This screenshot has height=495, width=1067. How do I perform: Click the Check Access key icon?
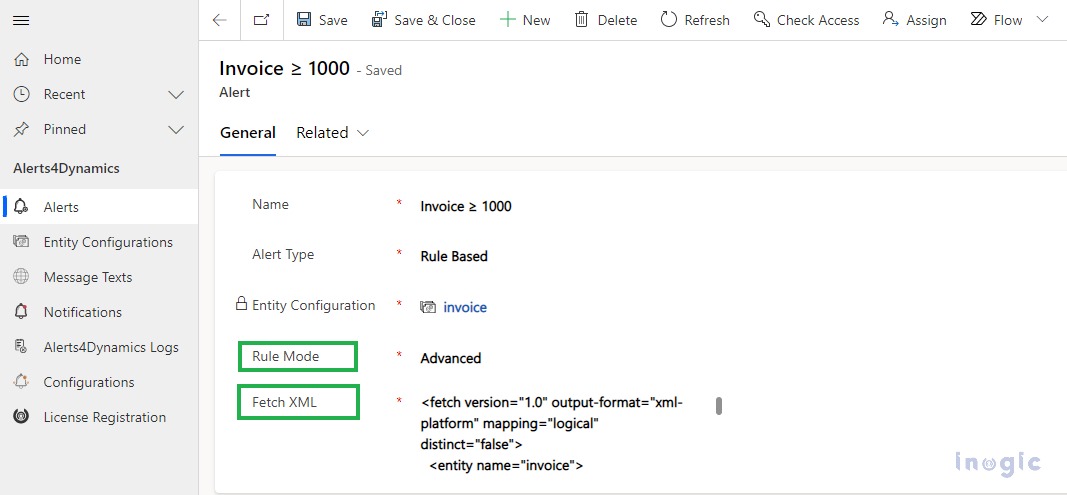pos(761,20)
